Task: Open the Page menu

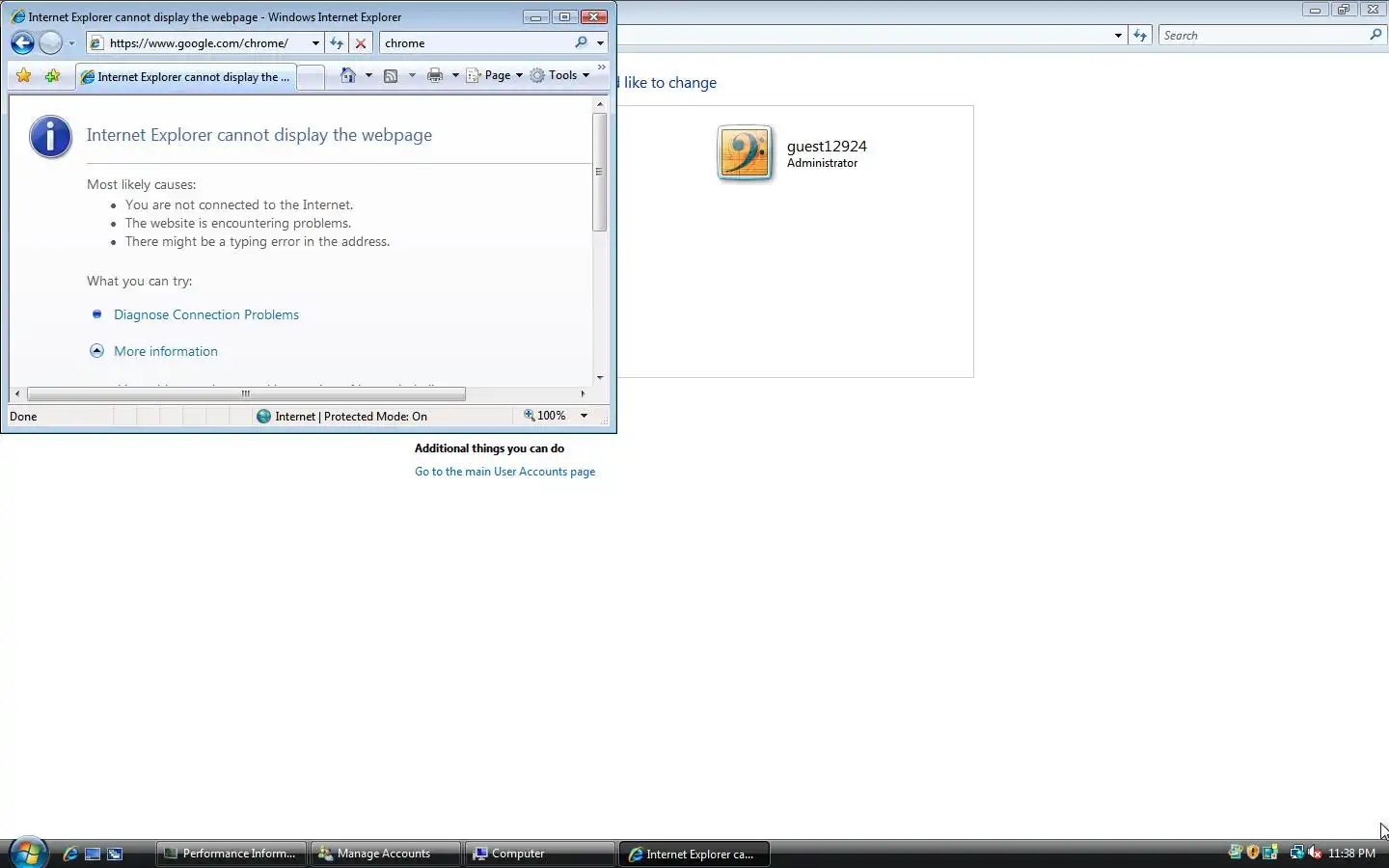Action: 495,75
